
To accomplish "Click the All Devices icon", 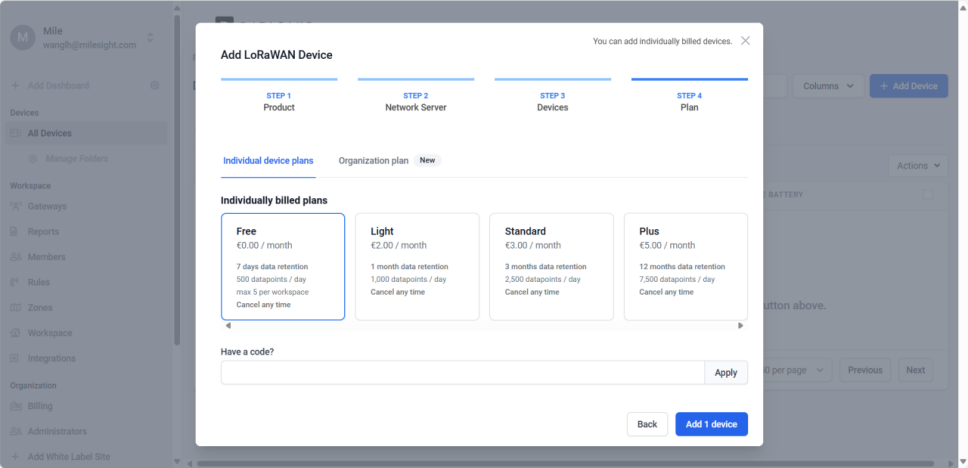I will point(16,133).
